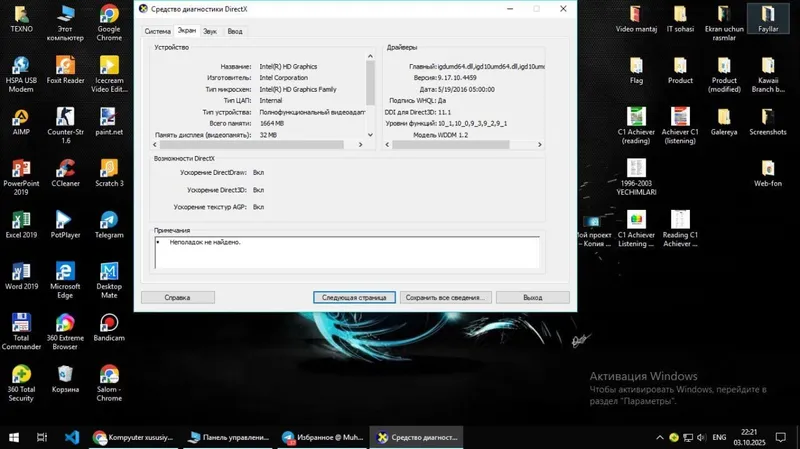Click device list scroll down arrow
Viewport: 800px width, 449px height.
[x=370, y=135]
